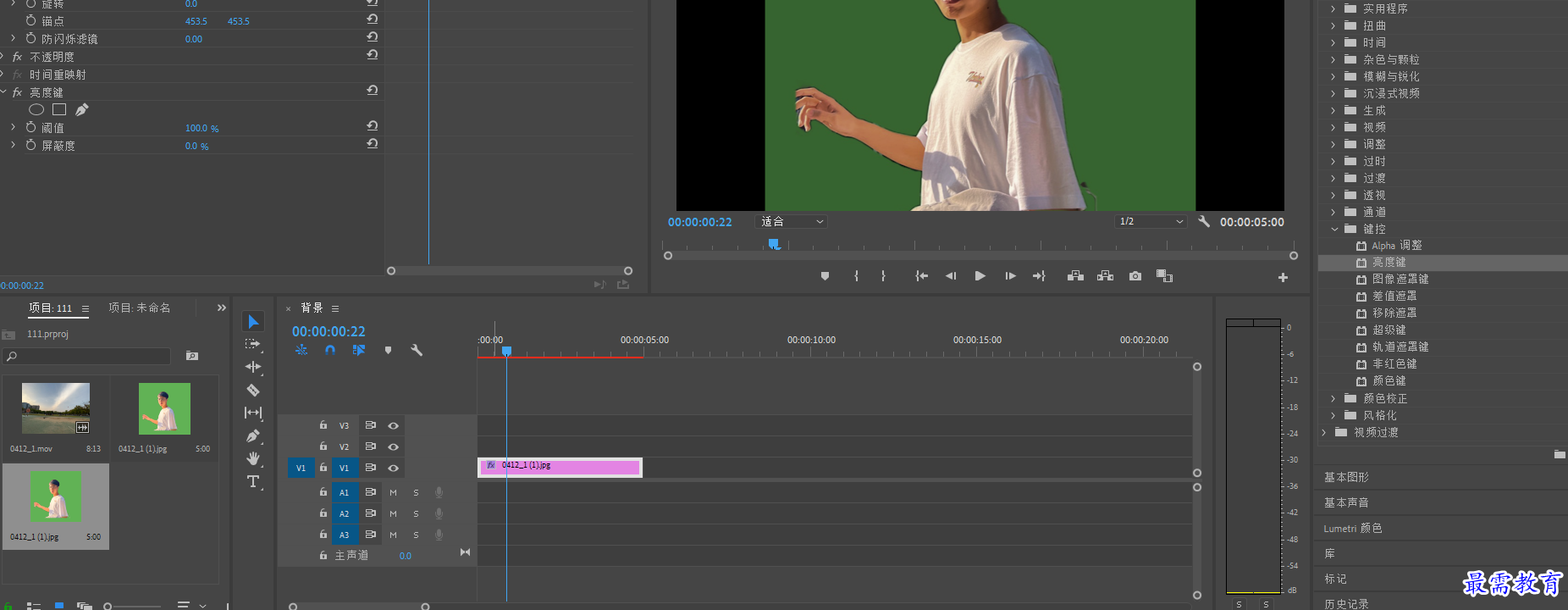This screenshot has height=610, width=1568.
Task: Expand the 视频过渡 folder
Action: click(x=1324, y=432)
